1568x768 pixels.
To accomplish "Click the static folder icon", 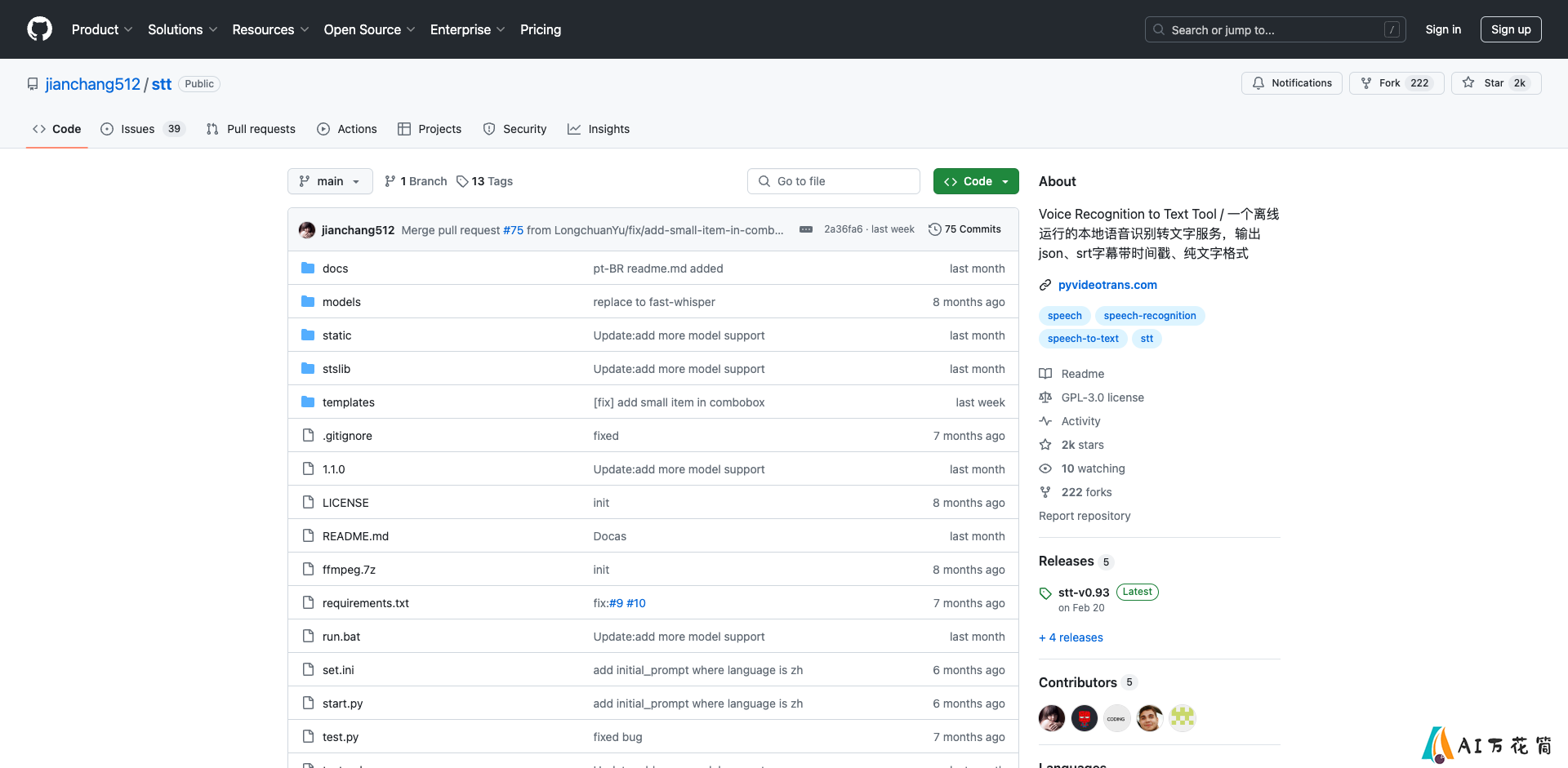I will coord(308,335).
